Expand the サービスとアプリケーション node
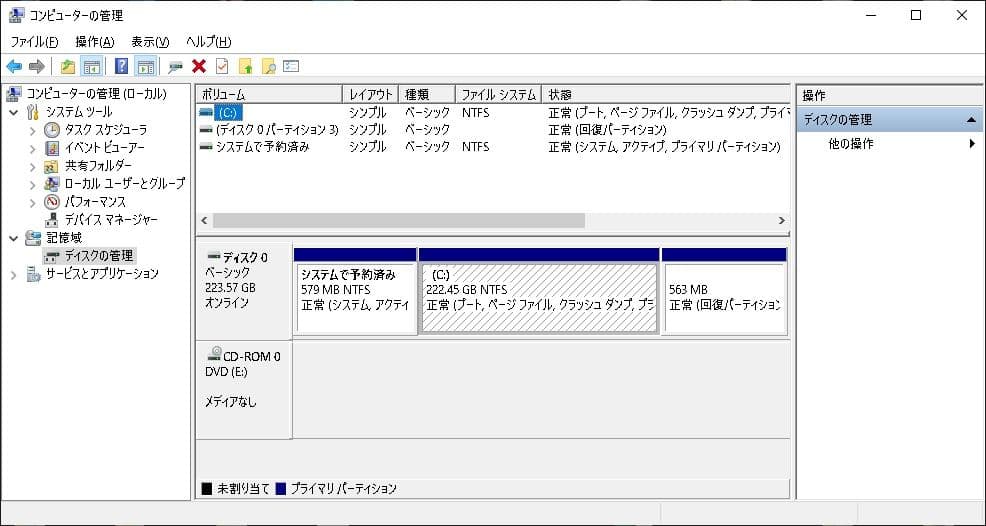This screenshot has width=986, height=526. tap(14, 274)
